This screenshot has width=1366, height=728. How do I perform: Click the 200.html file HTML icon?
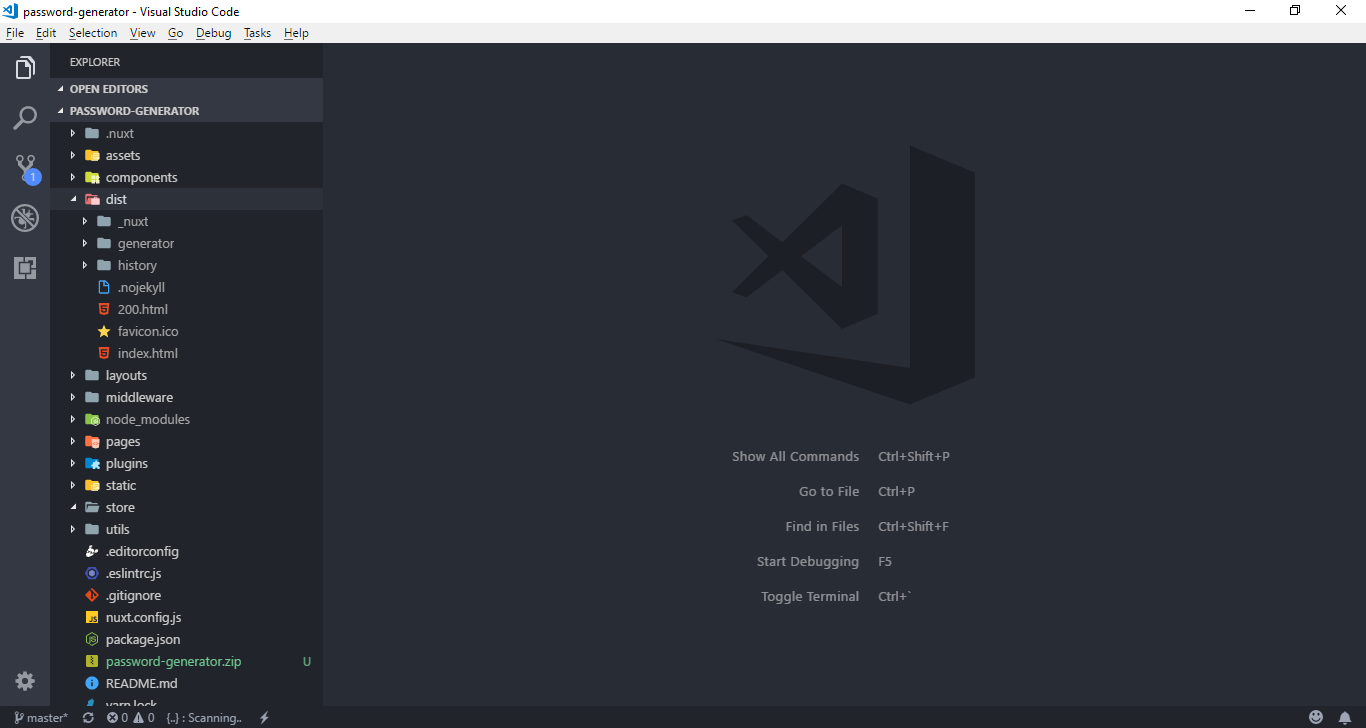(x=104, y=309)
